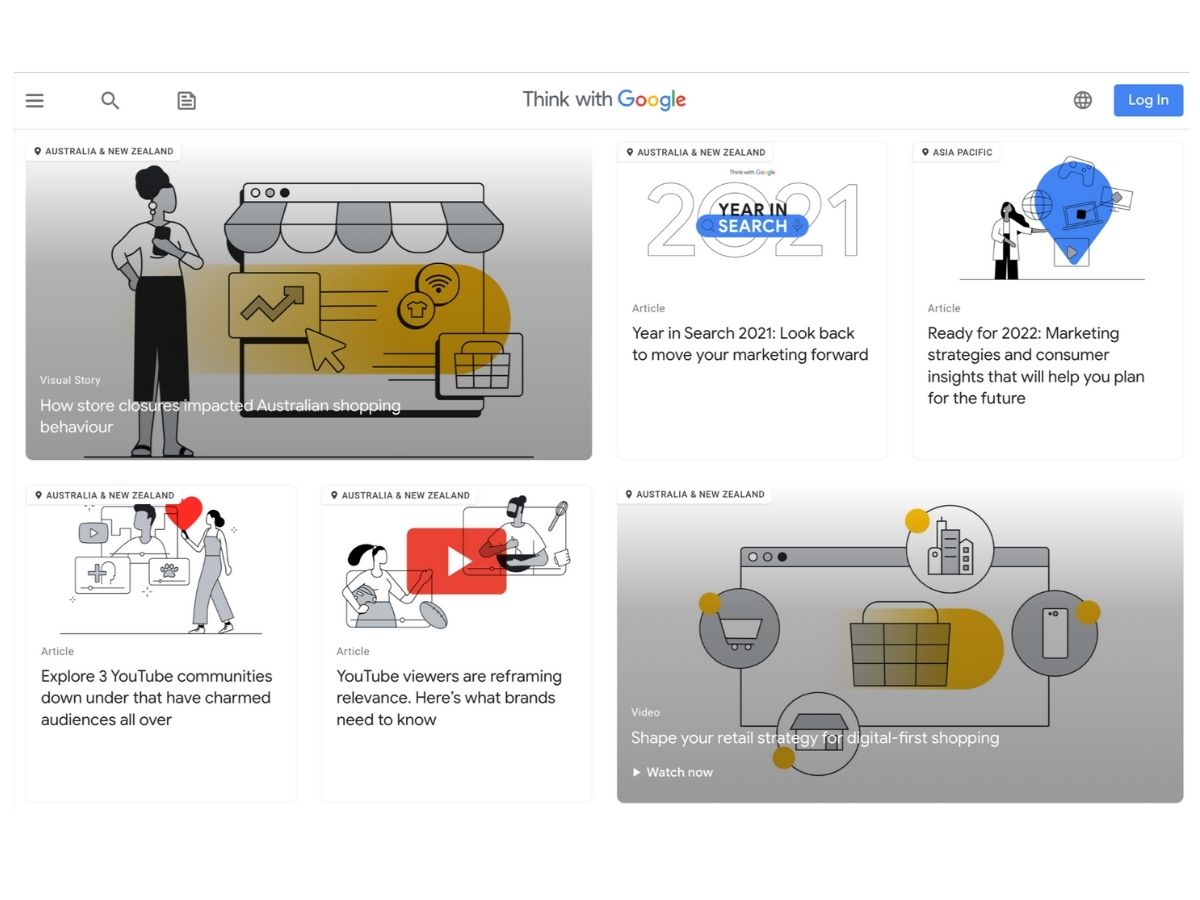Open the store closures visual story headline

(x=220, y=416)
